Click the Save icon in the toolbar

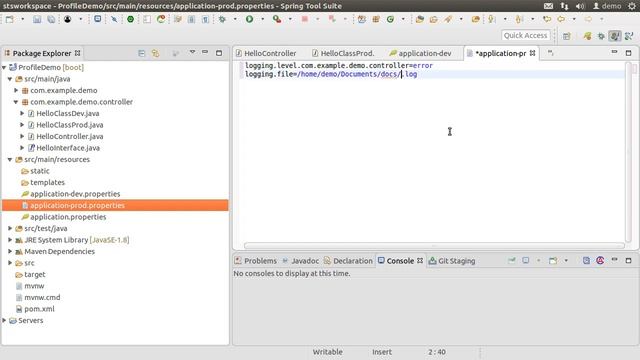(37, 19)
